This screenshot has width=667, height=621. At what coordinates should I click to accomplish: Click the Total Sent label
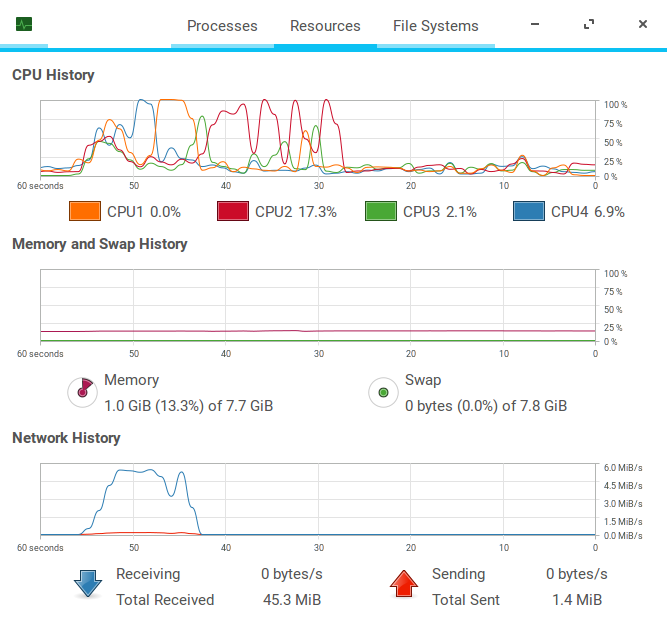[466, 600]
